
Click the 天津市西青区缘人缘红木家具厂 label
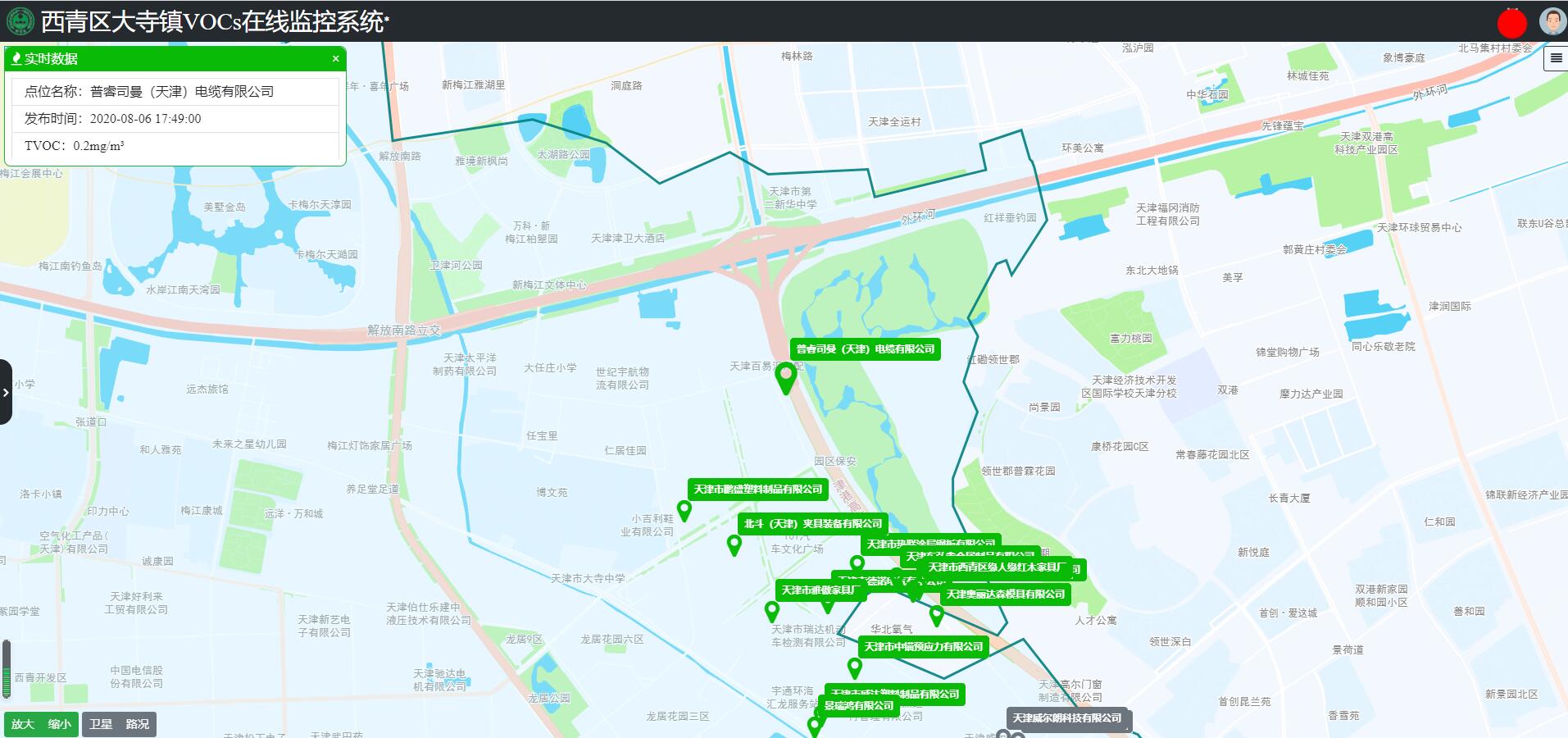click(x=997, y=567)
